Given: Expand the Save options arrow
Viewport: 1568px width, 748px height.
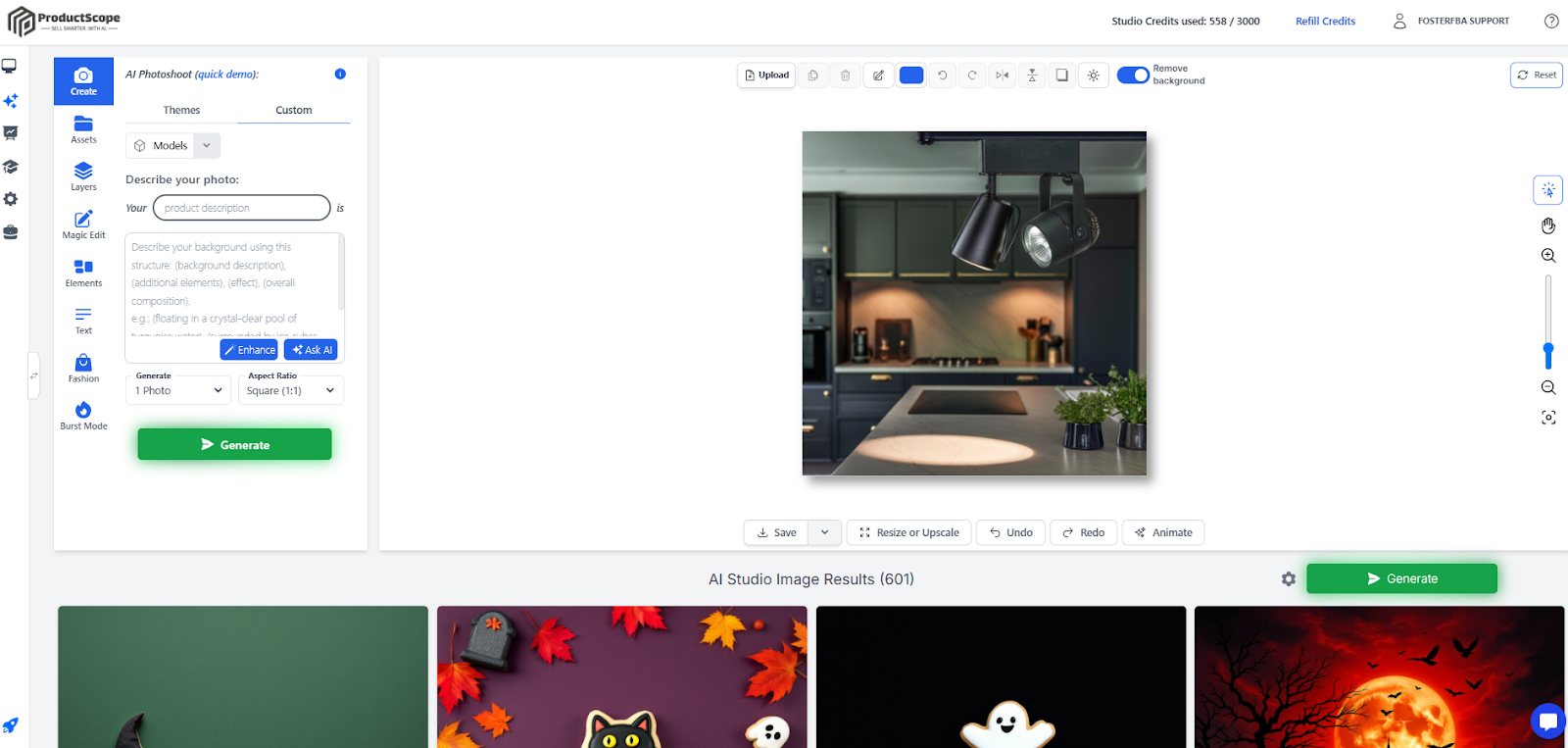Looking at the screenshot, I should pos(825,532).
